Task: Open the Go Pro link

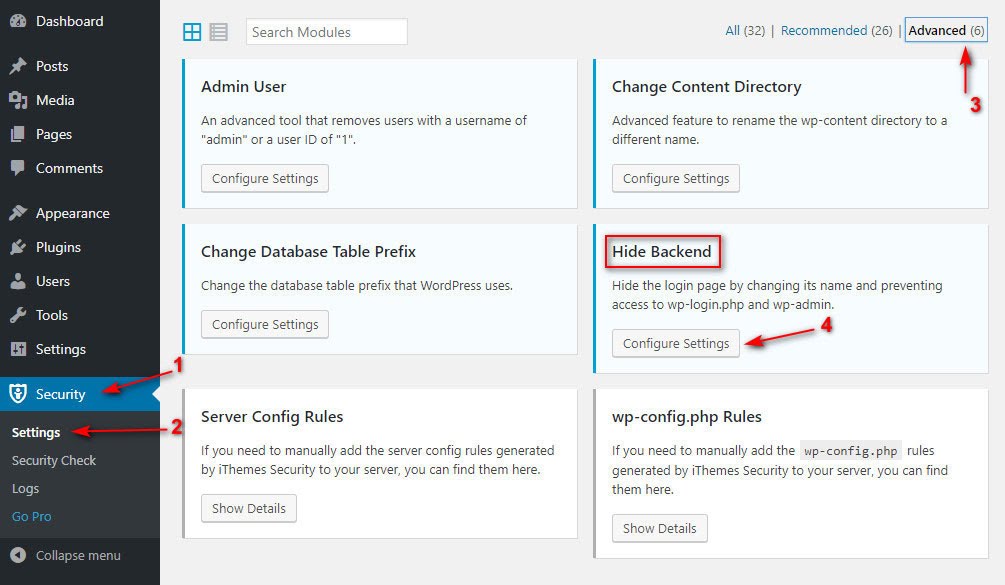Action: coord(32,517)
